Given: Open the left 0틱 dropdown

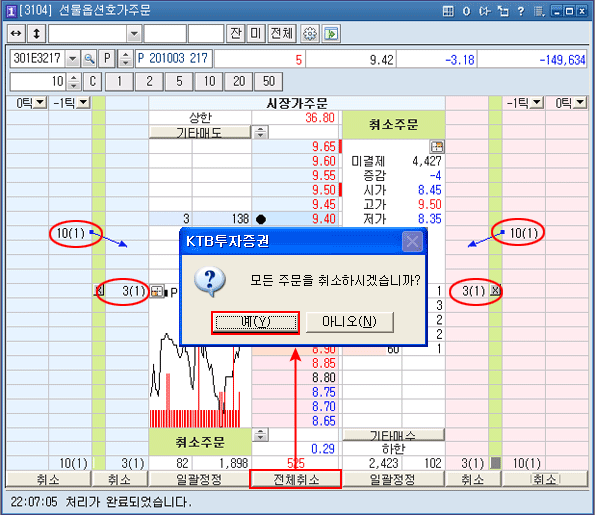Looking at the screenshot, I should point(40,102).
